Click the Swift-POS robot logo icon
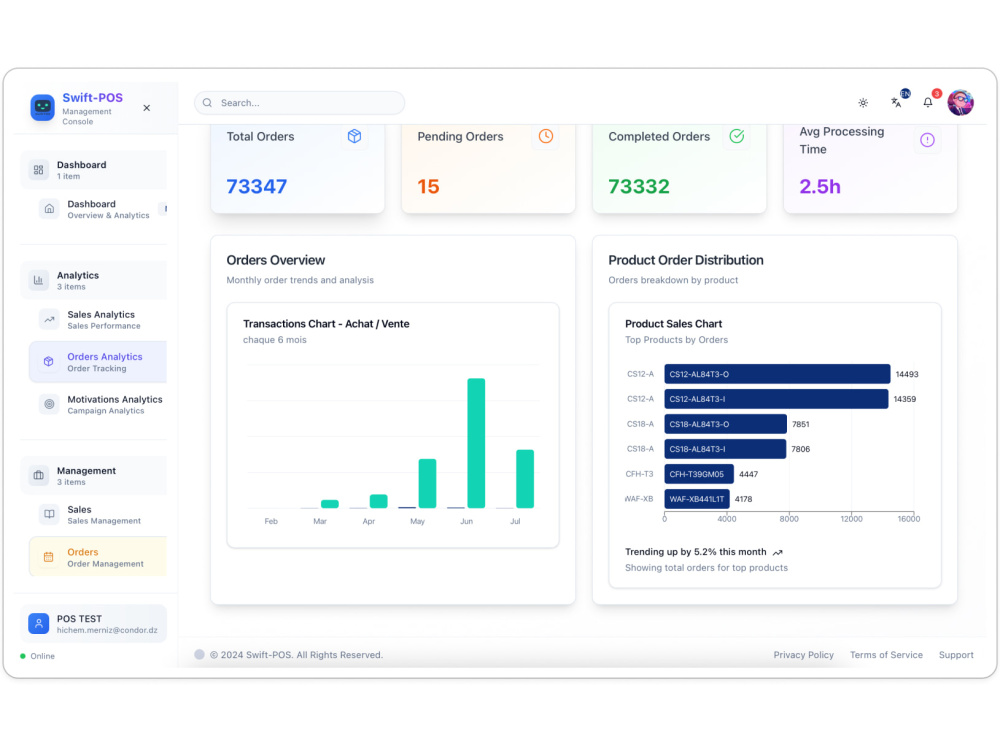 [x=43, y=107]
